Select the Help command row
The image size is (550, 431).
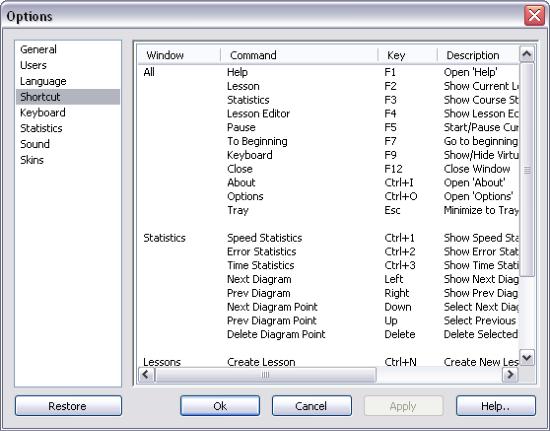click(237, 72)
